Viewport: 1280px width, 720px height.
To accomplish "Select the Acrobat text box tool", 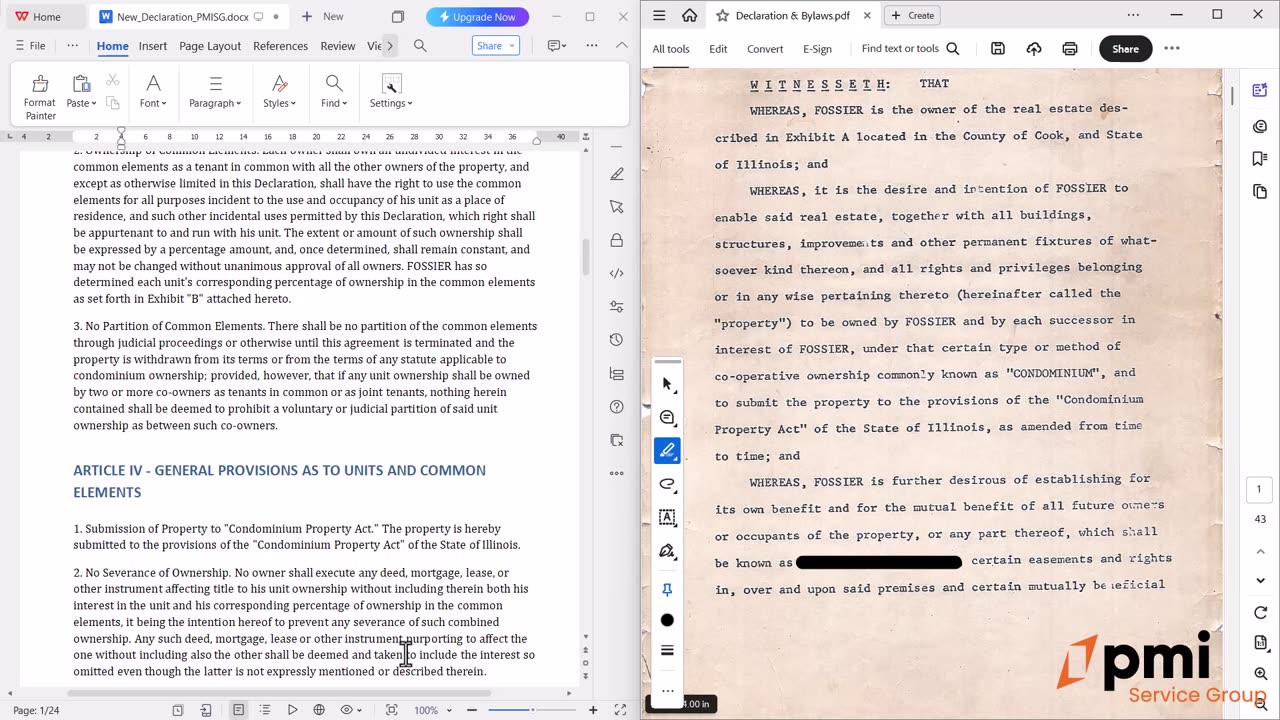I will click(667, 517).
